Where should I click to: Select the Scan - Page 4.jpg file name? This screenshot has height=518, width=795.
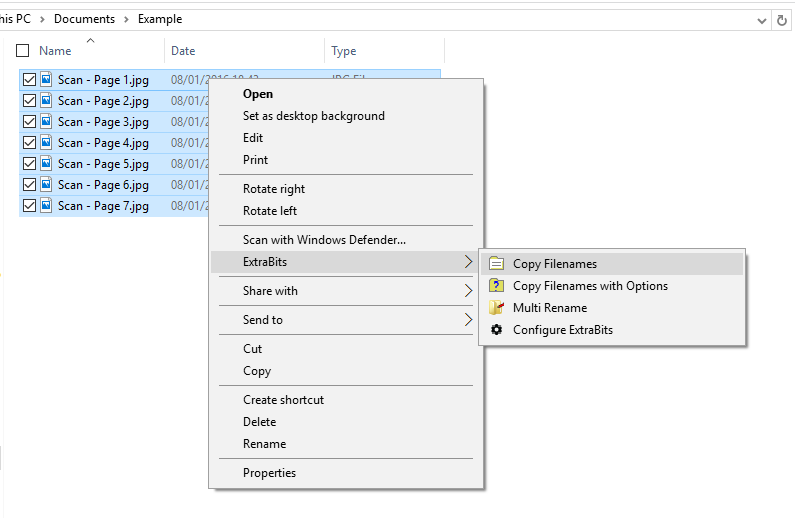pyautogui.click(x=103, y=143)
